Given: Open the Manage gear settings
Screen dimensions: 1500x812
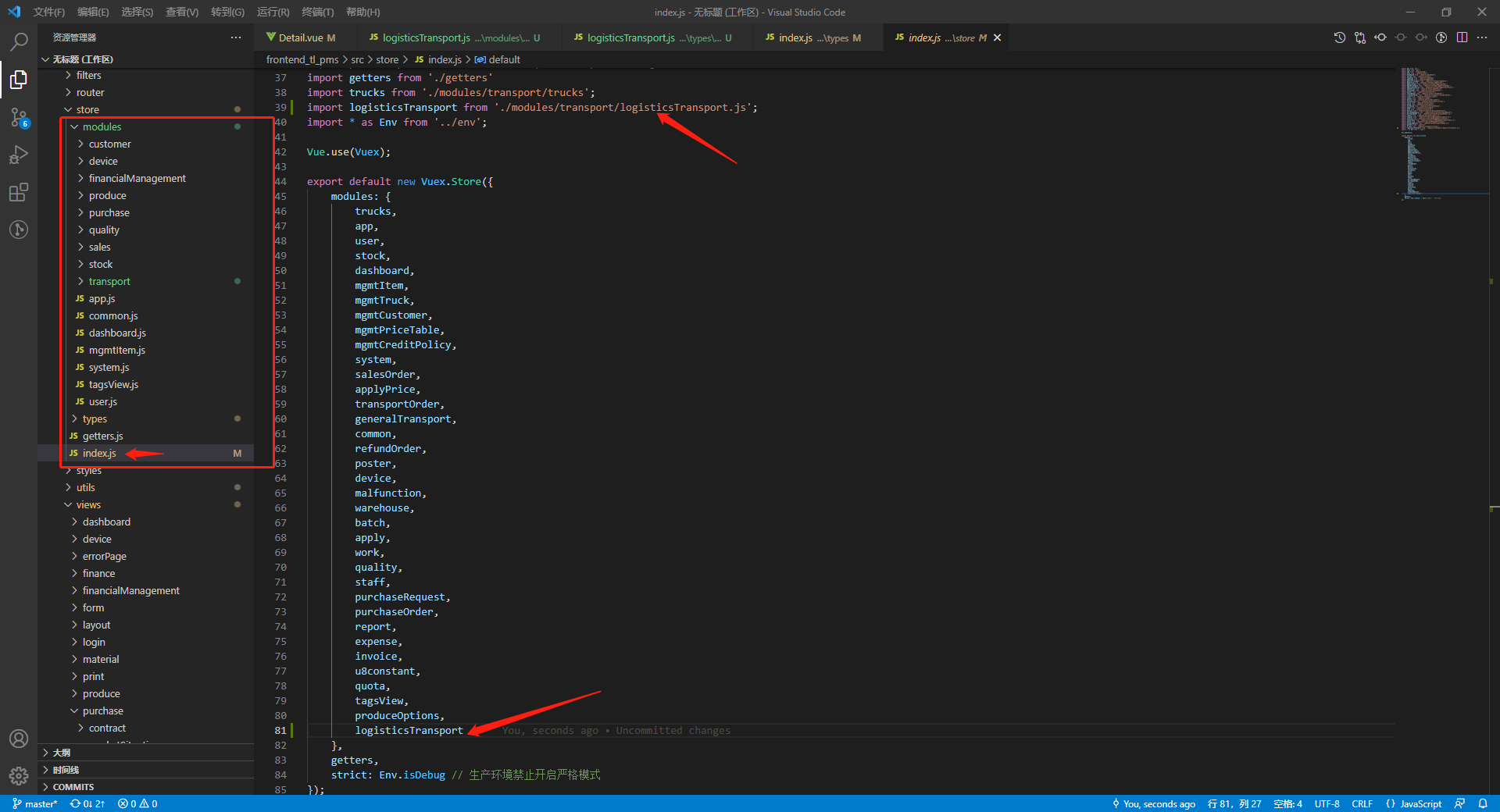Looking at the screenshot, I should tap(19, 775).
